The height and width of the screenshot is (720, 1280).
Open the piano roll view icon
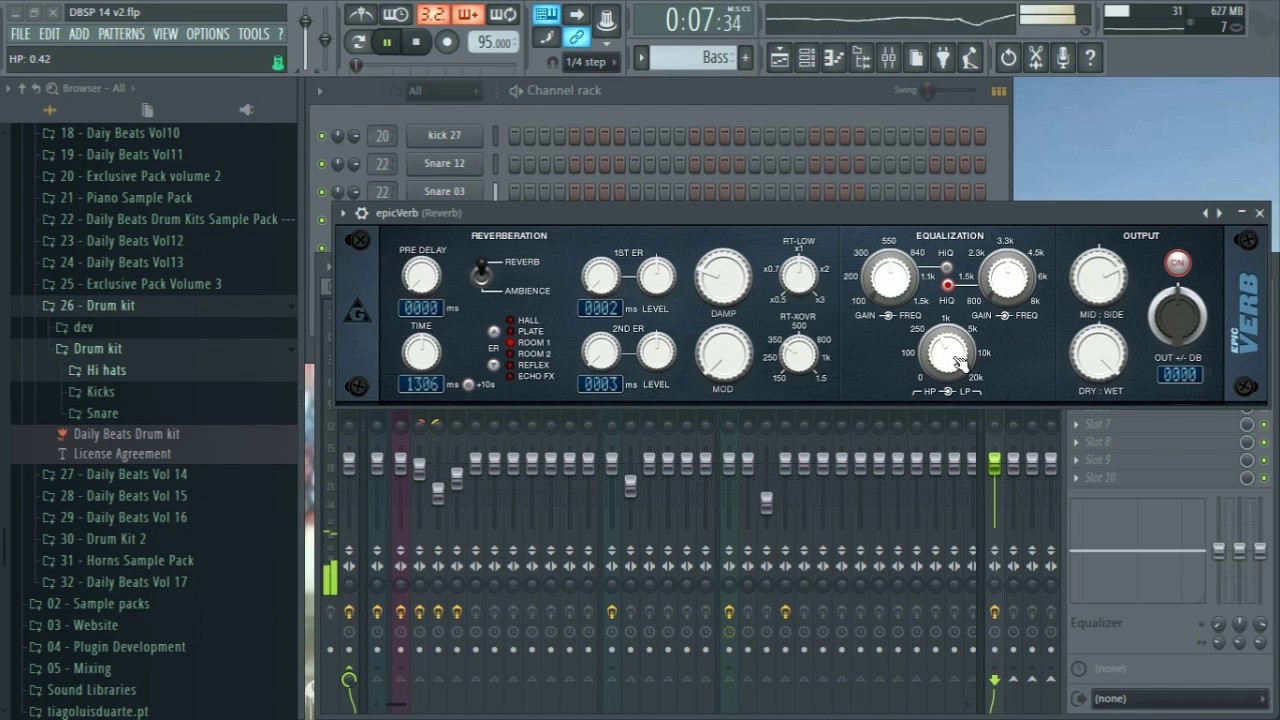(833, 58)
